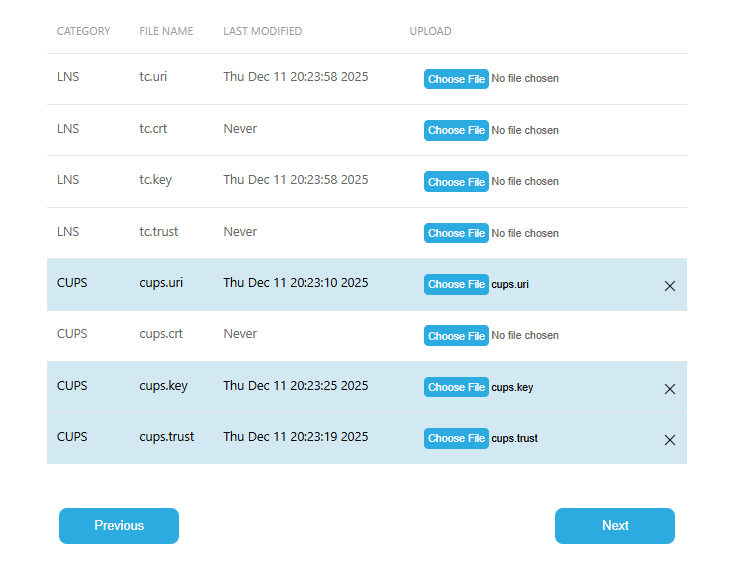This screenshot has width=737, height=570.
Task: Go to the Next step
Action: click(615, 526)
